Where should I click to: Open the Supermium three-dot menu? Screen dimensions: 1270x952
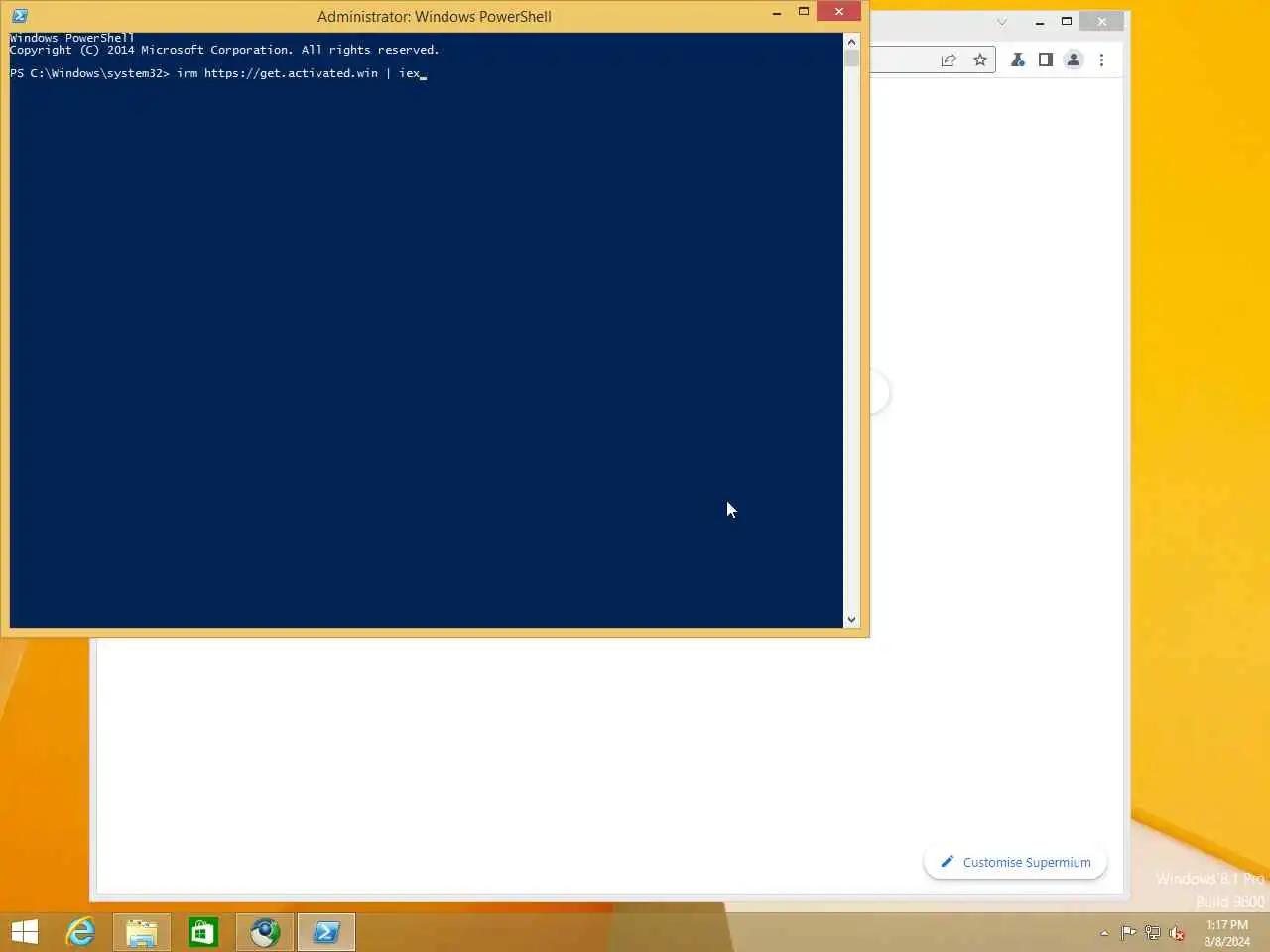click(x=1101, y=60)
